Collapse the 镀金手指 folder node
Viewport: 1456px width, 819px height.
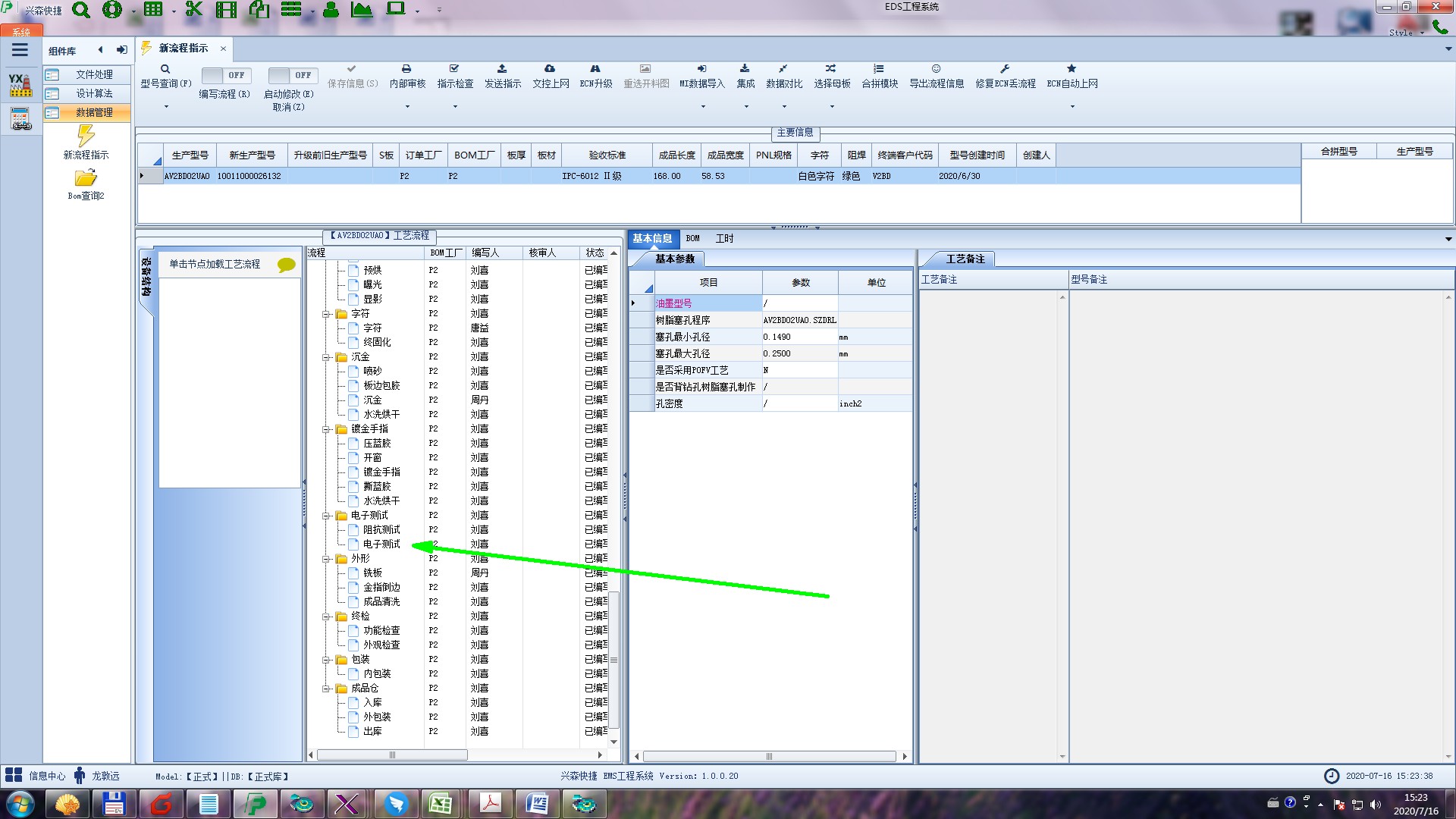click(x=326, y=428)
